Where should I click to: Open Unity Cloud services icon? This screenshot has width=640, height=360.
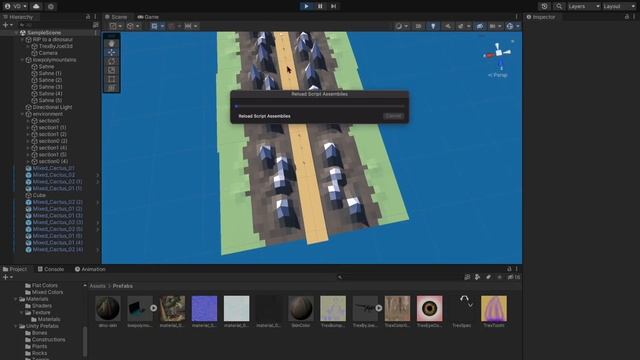(36, 6)
